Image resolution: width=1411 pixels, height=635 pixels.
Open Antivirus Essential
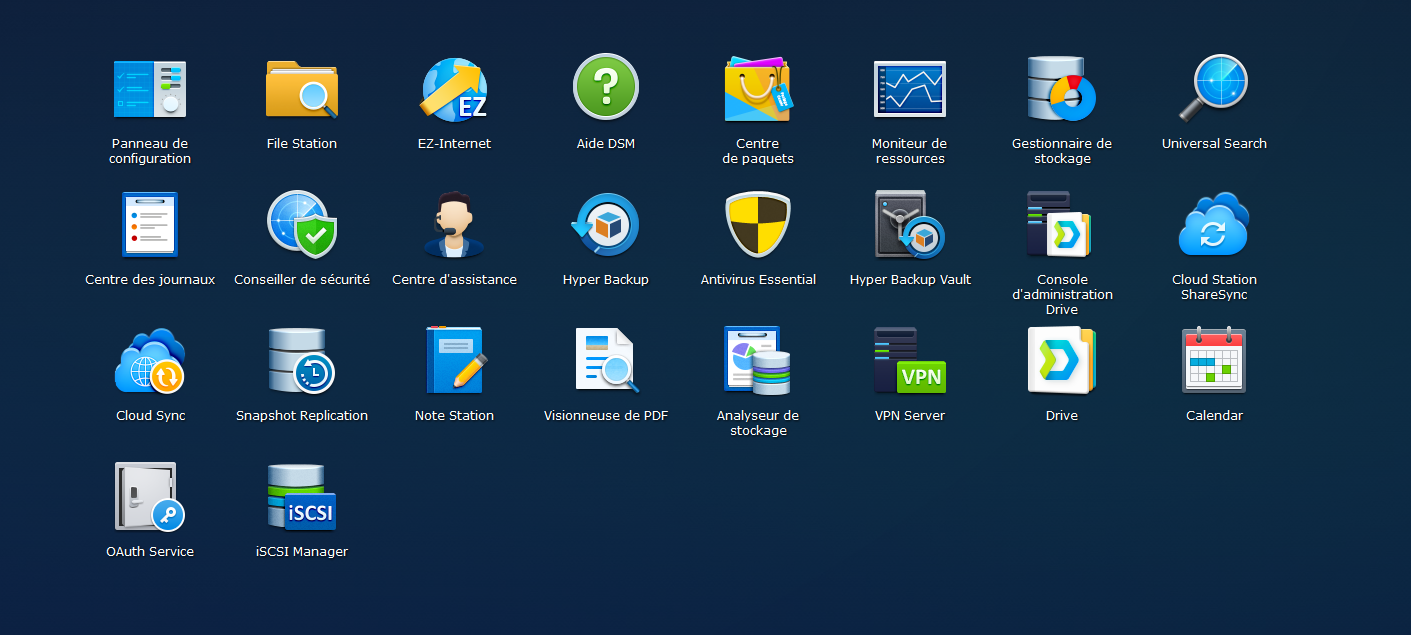[x=758, y=225]
